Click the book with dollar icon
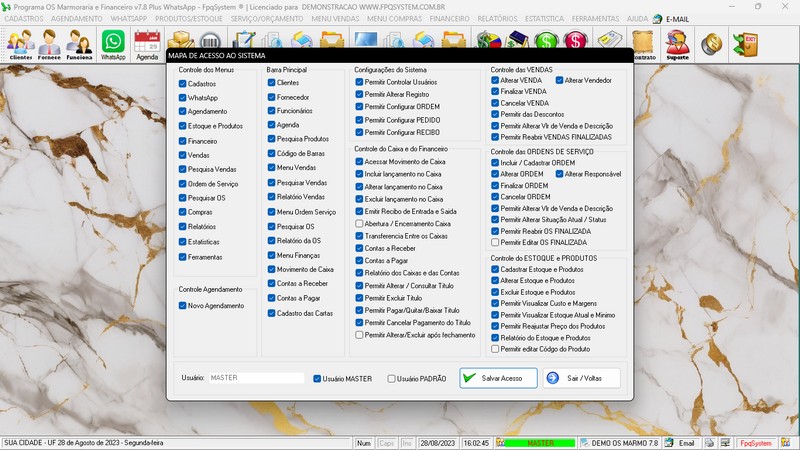The image size is (800, 450). (517, 40)
